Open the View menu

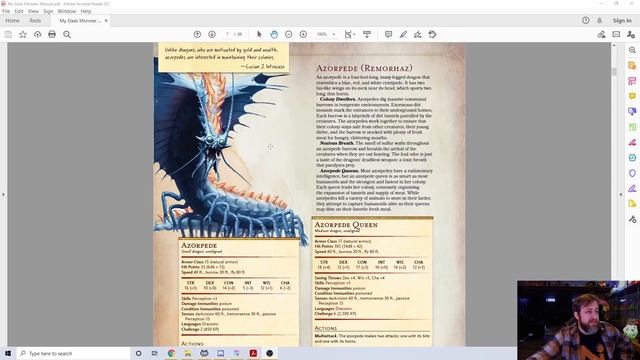pos(33,11)
